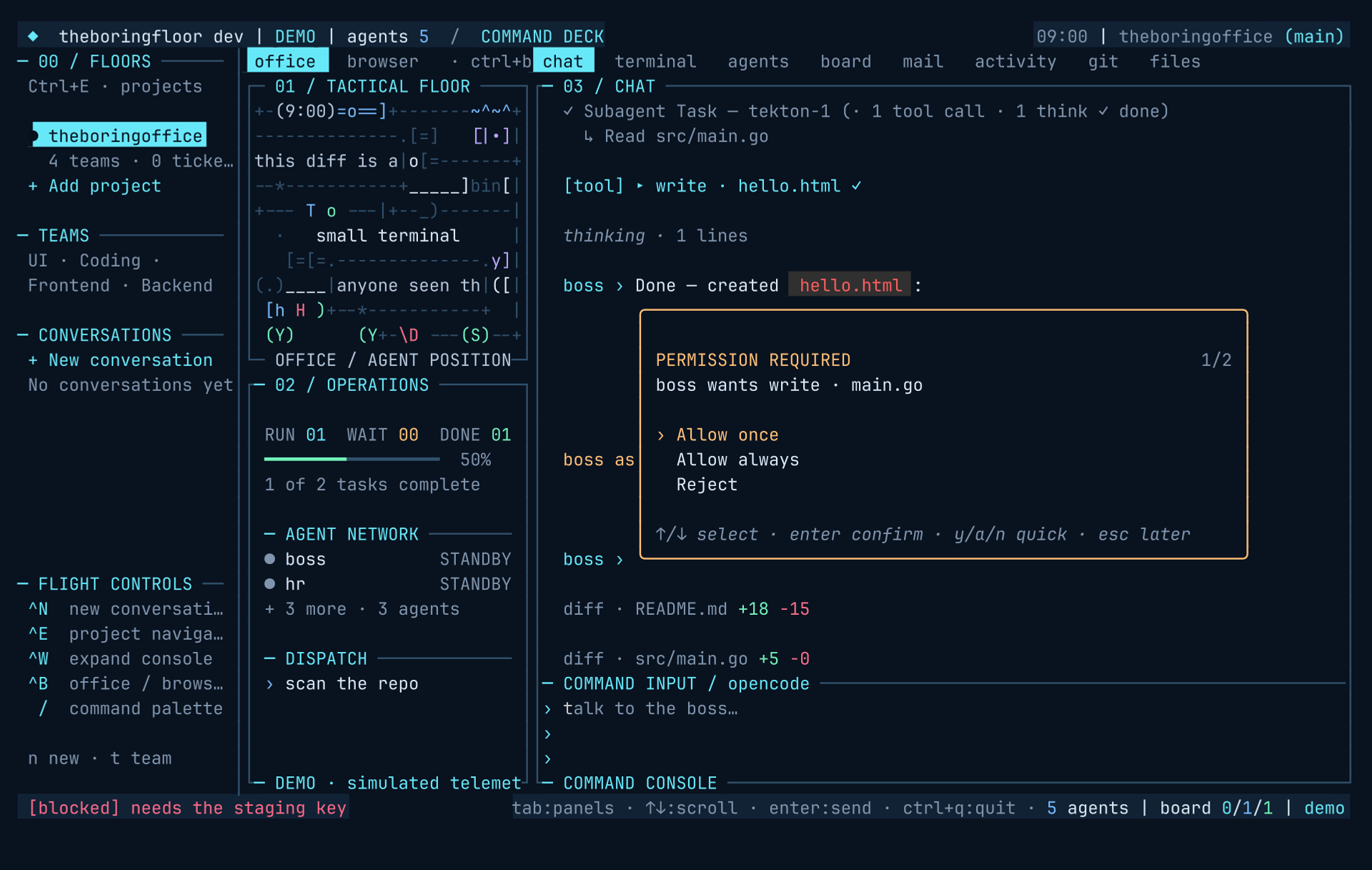
Task: Open the src/main.go diff line
Action: coord(686,659)
